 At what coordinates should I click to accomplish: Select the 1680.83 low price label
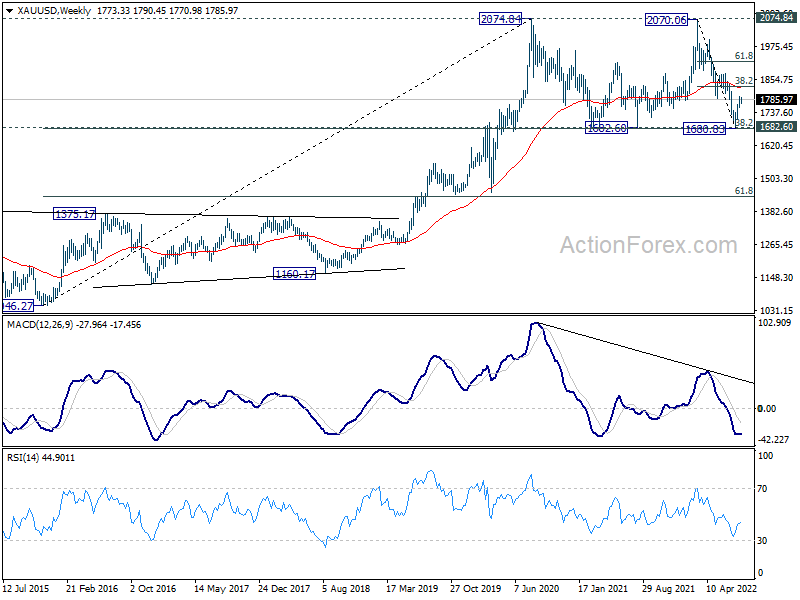click(704, 129)
